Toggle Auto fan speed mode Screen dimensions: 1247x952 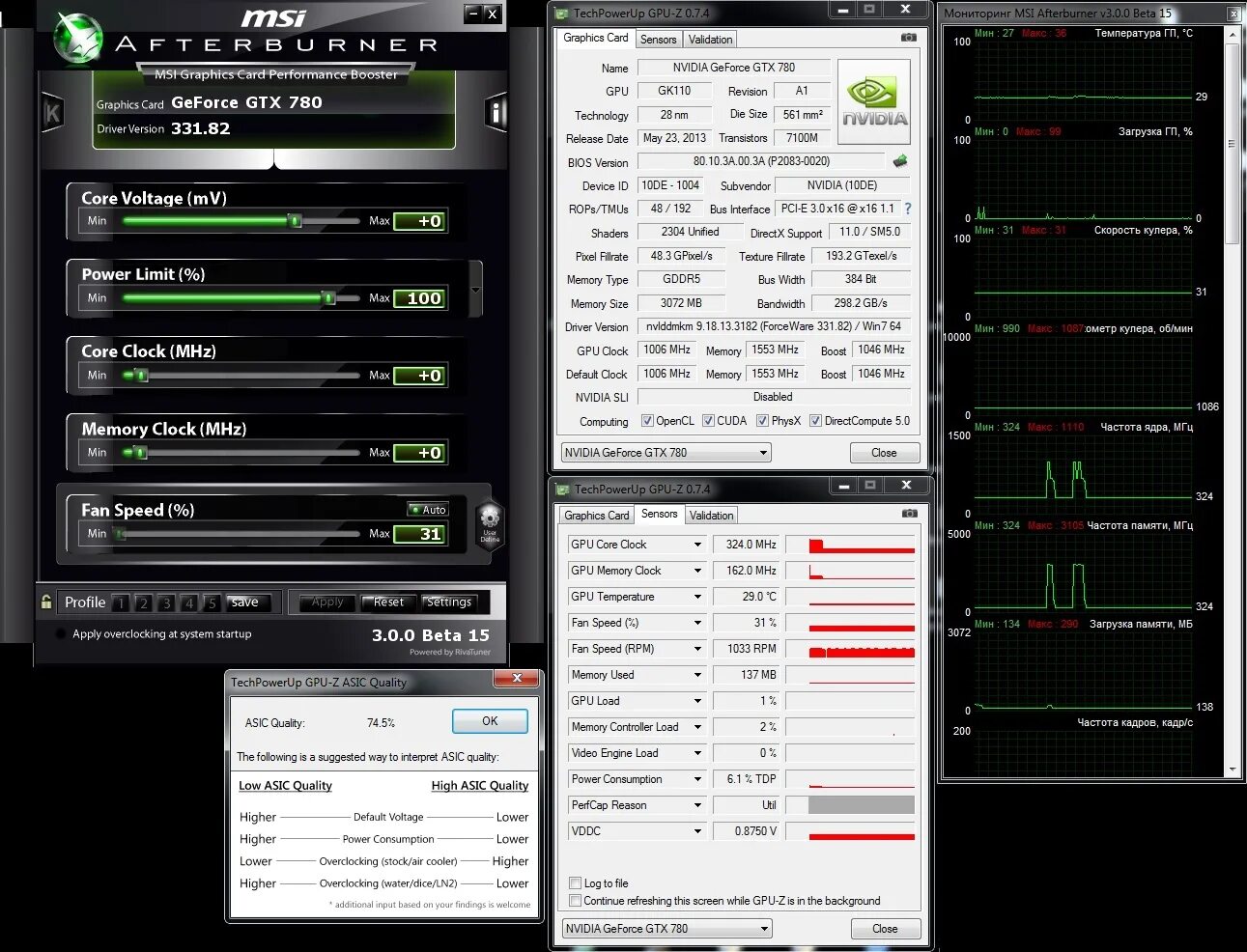pyautogui.click(x=428, y=509)
